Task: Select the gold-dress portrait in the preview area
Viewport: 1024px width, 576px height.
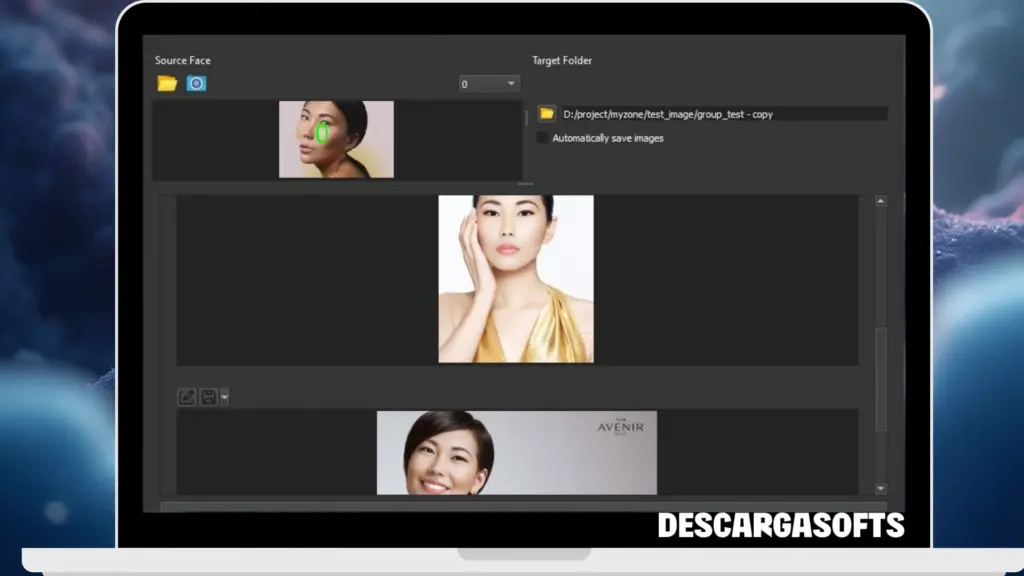Action: pyautogui.click(x=516, y=280)
